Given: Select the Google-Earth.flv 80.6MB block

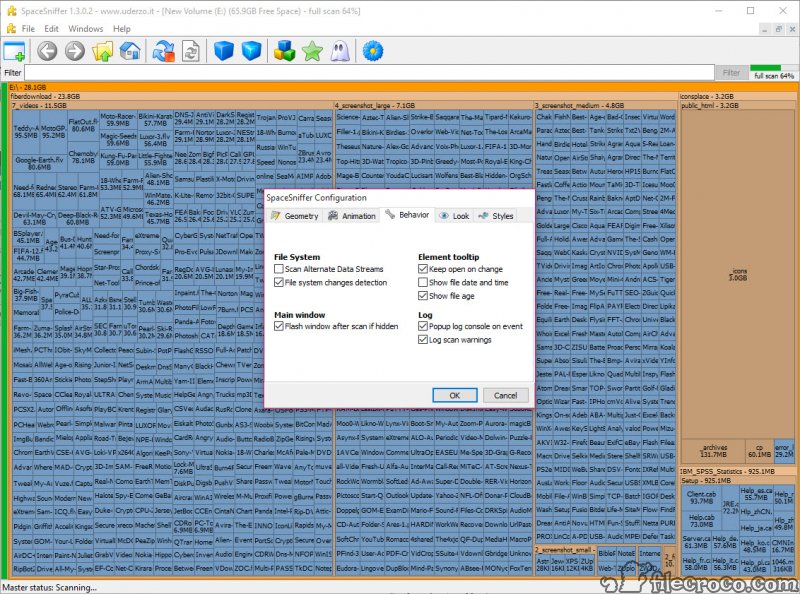Looking at the screenshot, I should tap(39, 163).
